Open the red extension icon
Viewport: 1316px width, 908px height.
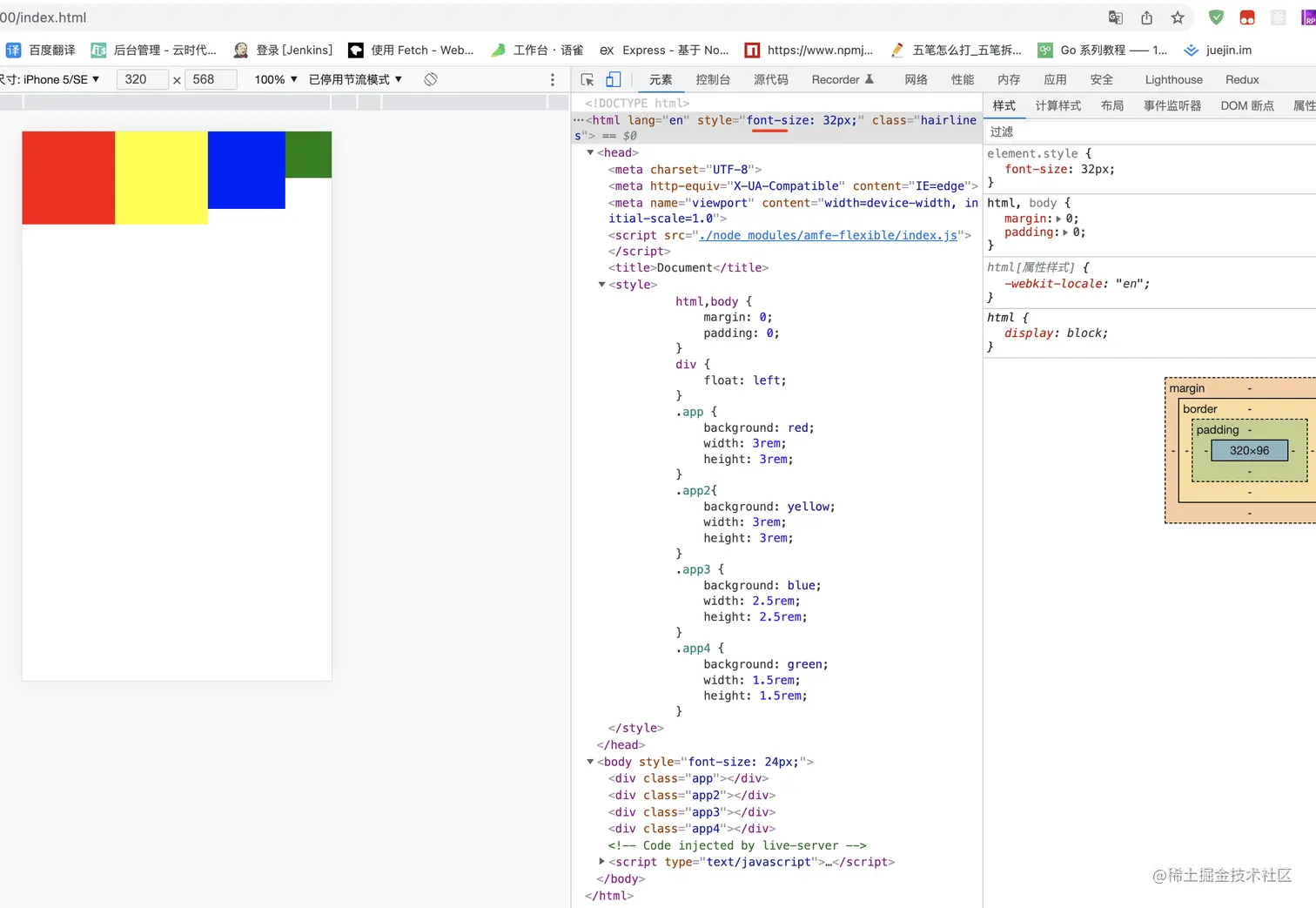[1247, 17]
